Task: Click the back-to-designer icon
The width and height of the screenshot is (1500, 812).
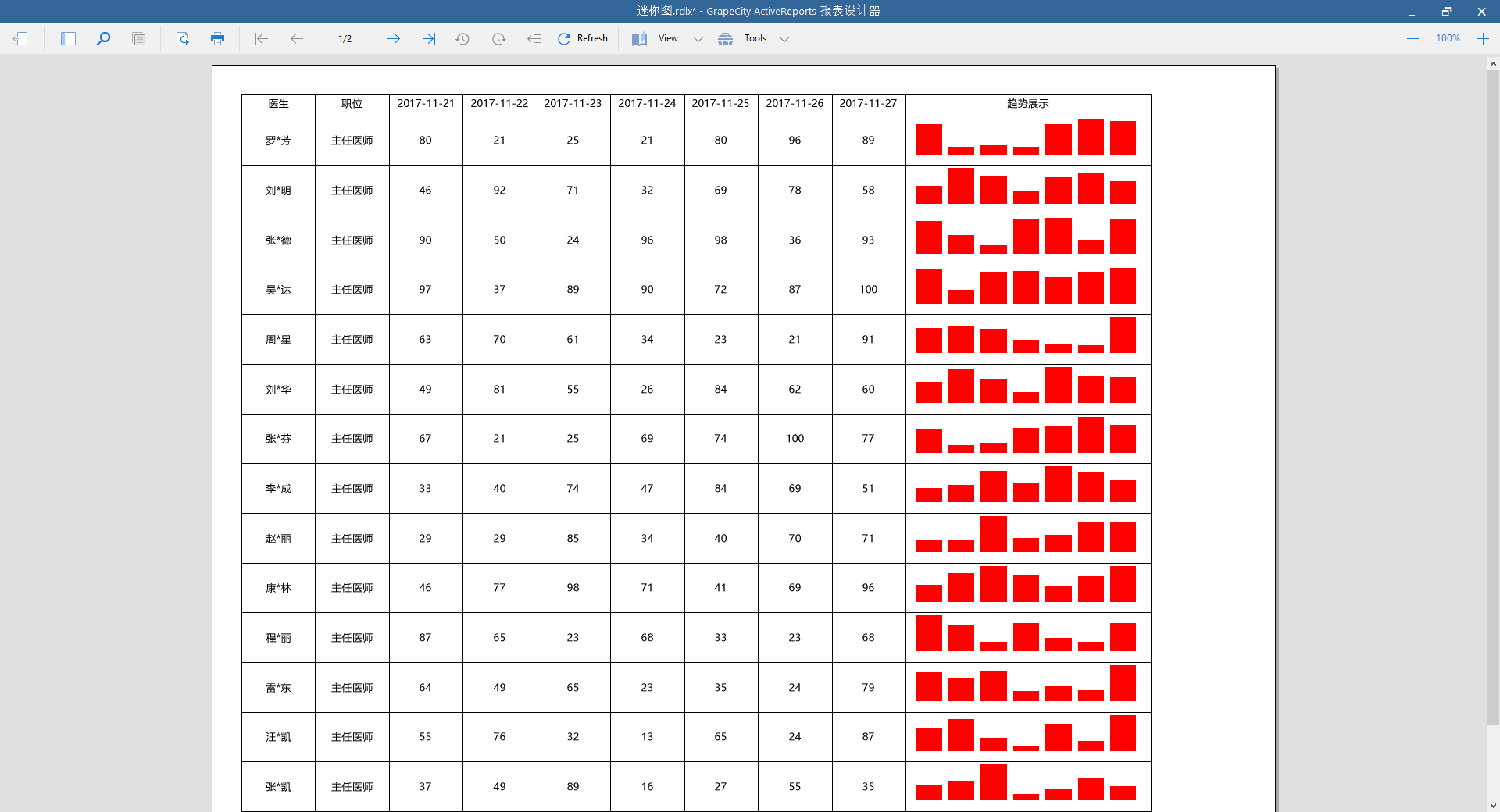Action: tap(21, 38)
